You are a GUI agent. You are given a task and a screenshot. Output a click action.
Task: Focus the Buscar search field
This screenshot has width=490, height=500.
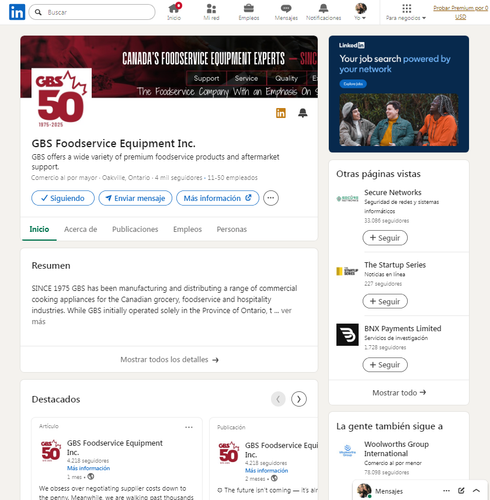coord(92,12)
